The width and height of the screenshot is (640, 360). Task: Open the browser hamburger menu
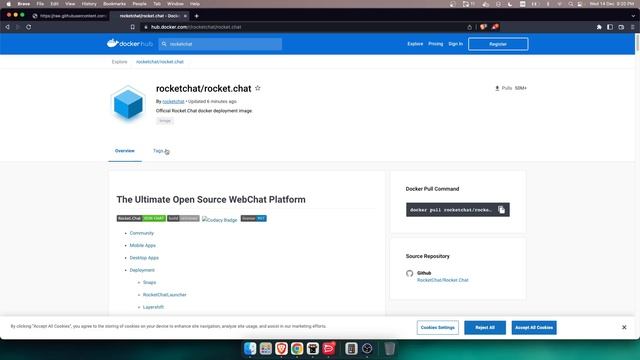(x=633, y=27)
